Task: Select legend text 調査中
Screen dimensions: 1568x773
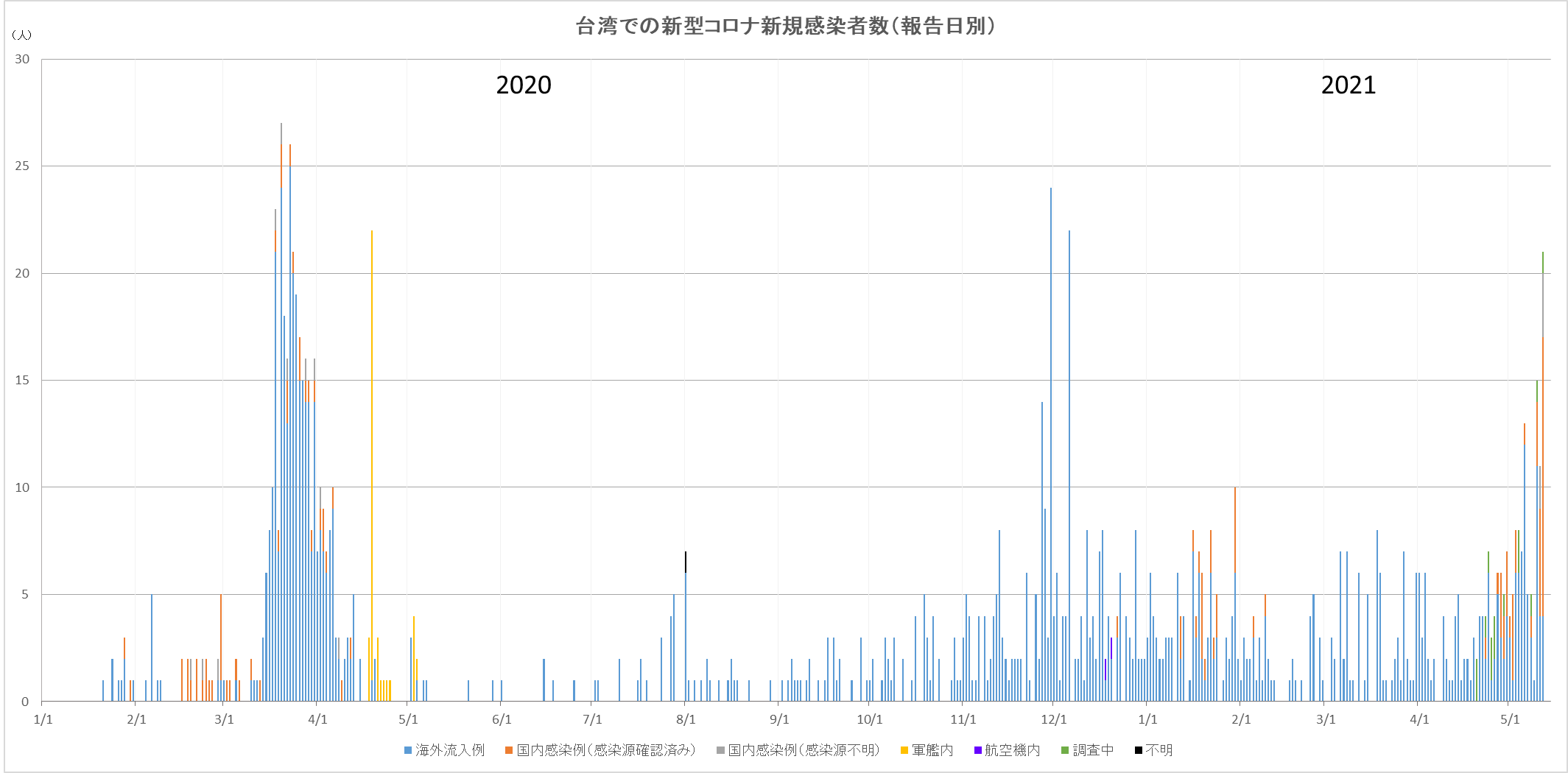Action: [x=1093, y=750]
